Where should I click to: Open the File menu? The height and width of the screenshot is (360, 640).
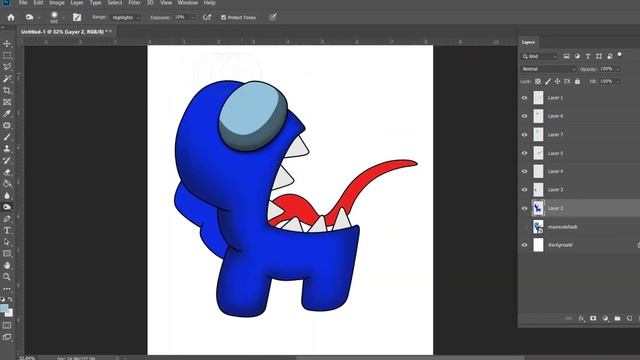pyautogui.click(x=23, y=3)
